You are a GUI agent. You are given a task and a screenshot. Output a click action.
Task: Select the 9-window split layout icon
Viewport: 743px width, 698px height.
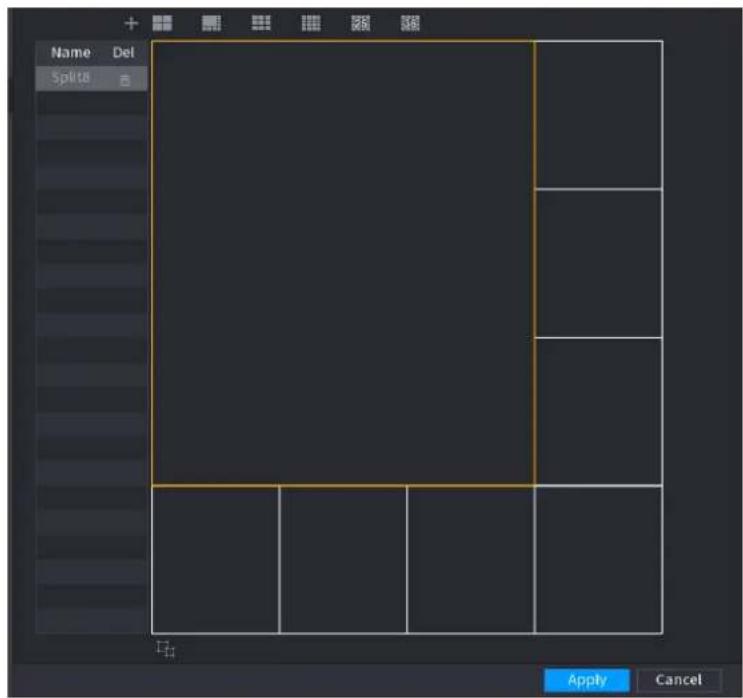[261, 23]
